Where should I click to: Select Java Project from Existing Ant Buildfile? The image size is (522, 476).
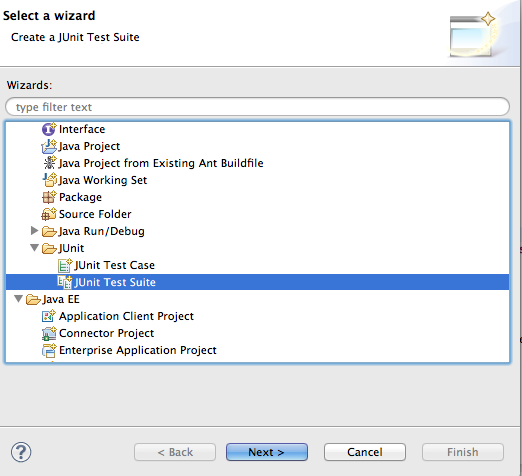tap(161, 163)
